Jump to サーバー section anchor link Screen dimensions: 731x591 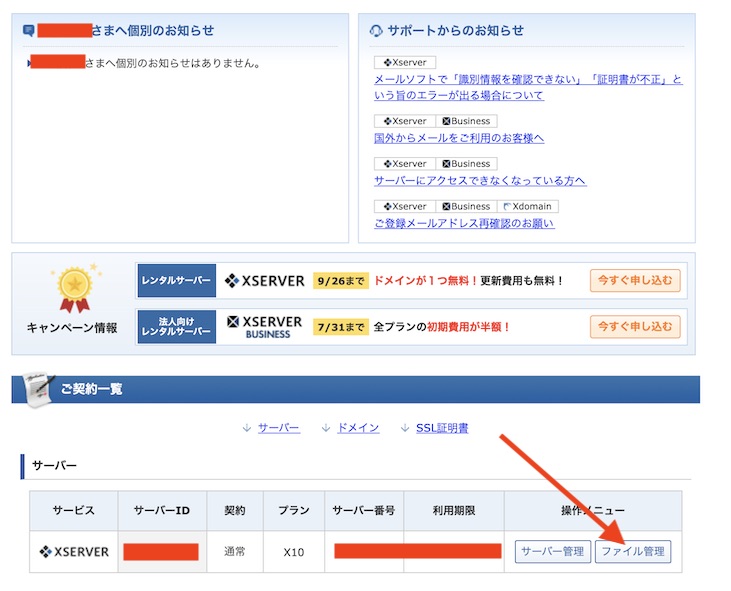pos(279,428)
